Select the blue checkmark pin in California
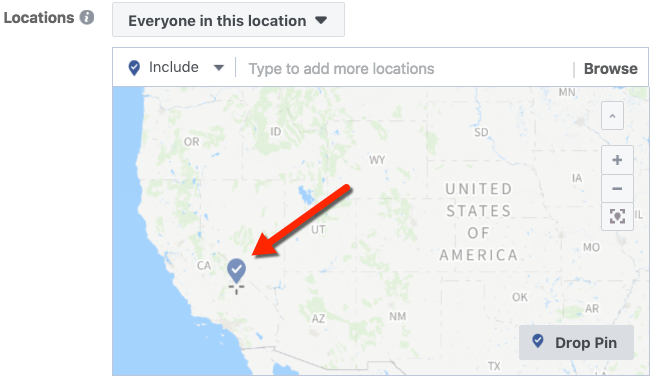658x381 pixels. tap(236, 270)
